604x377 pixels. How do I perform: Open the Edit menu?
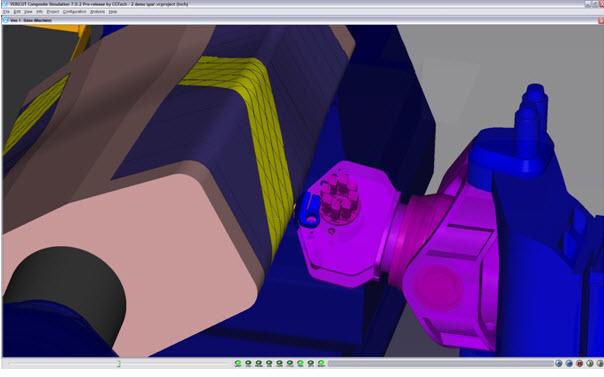tap(17, 12)
